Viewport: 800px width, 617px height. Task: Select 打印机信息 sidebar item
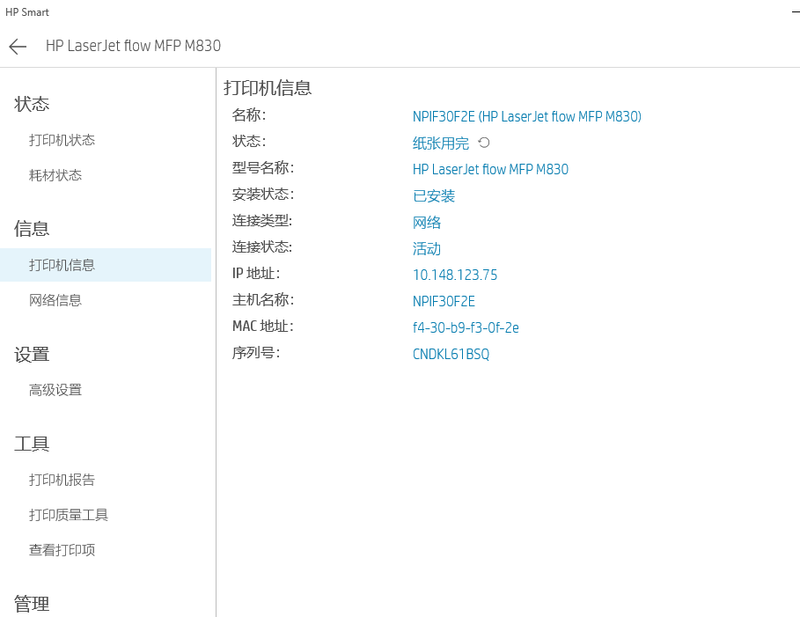tap(106, 265)
